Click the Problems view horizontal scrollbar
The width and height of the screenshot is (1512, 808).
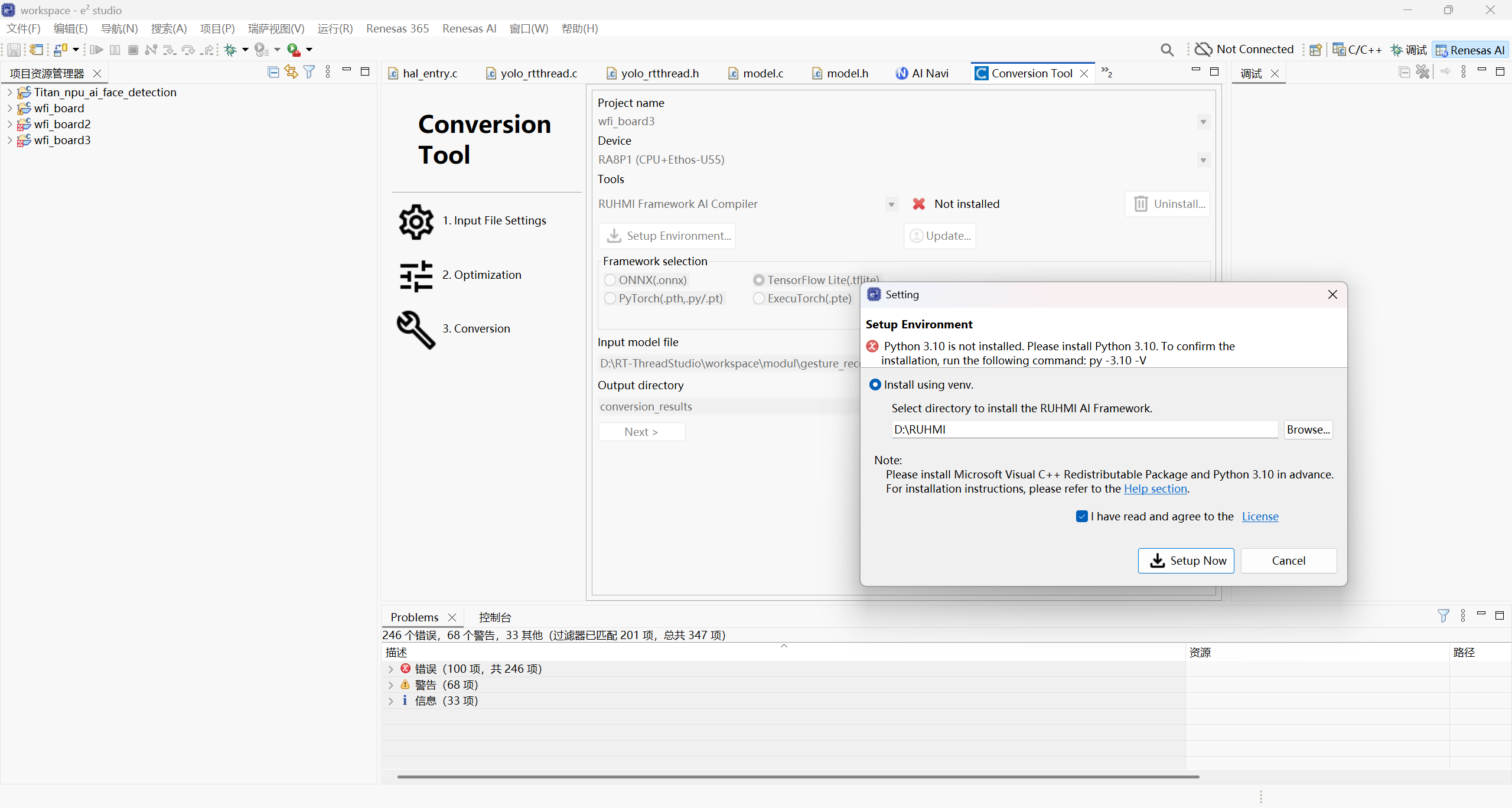[x=798, y=777]
